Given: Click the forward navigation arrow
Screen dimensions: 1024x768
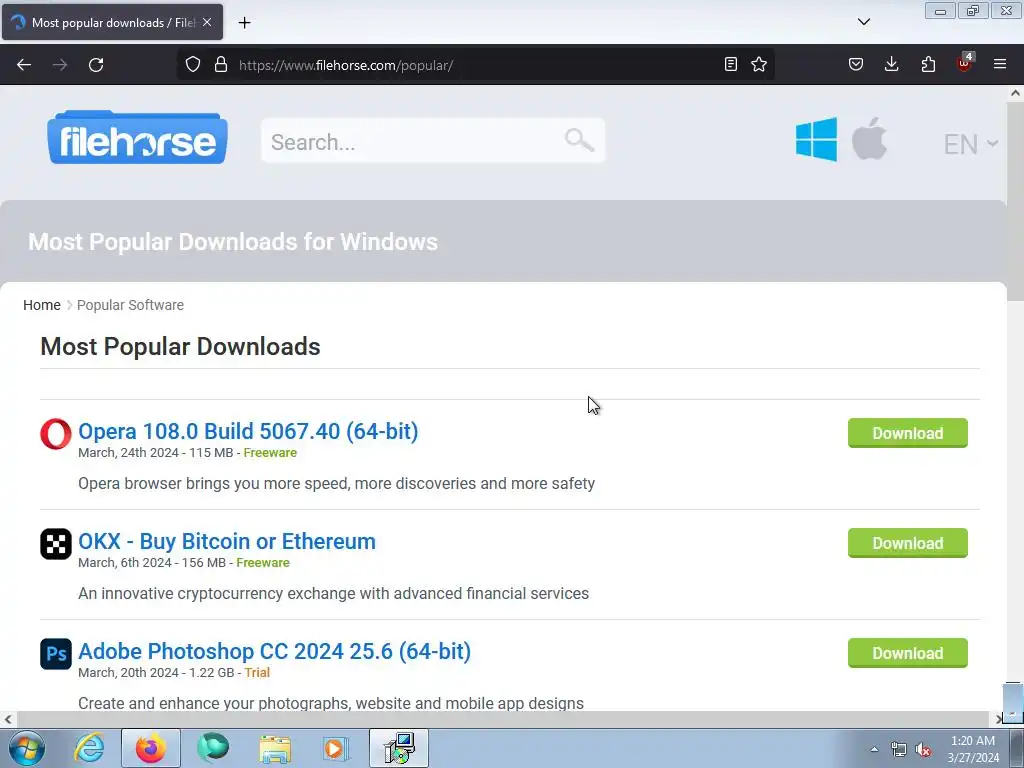Looking at the screenshot, I should pos(60,65).
